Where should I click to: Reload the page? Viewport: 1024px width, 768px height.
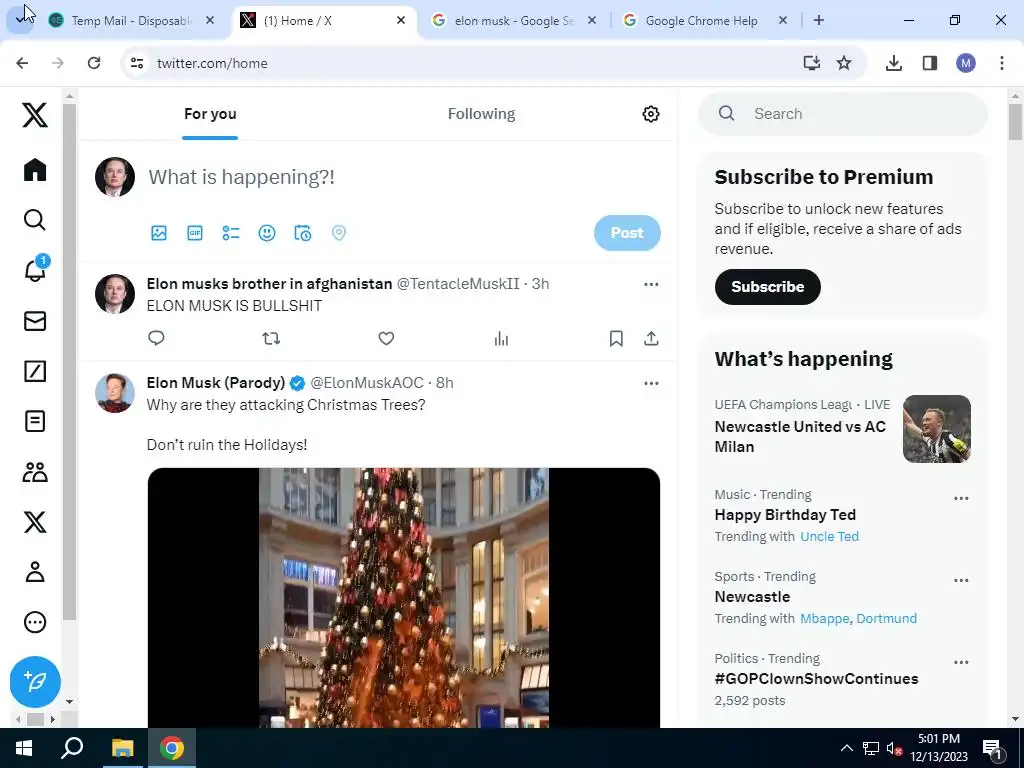pyautogui.click(x=94, y=63)
